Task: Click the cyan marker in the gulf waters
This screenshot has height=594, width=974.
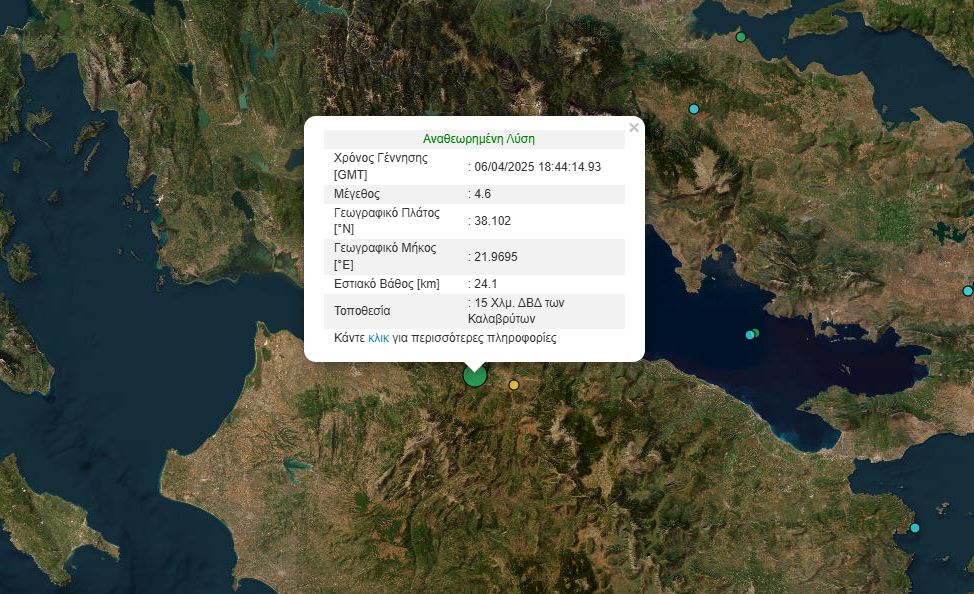Action: (750, 335)
